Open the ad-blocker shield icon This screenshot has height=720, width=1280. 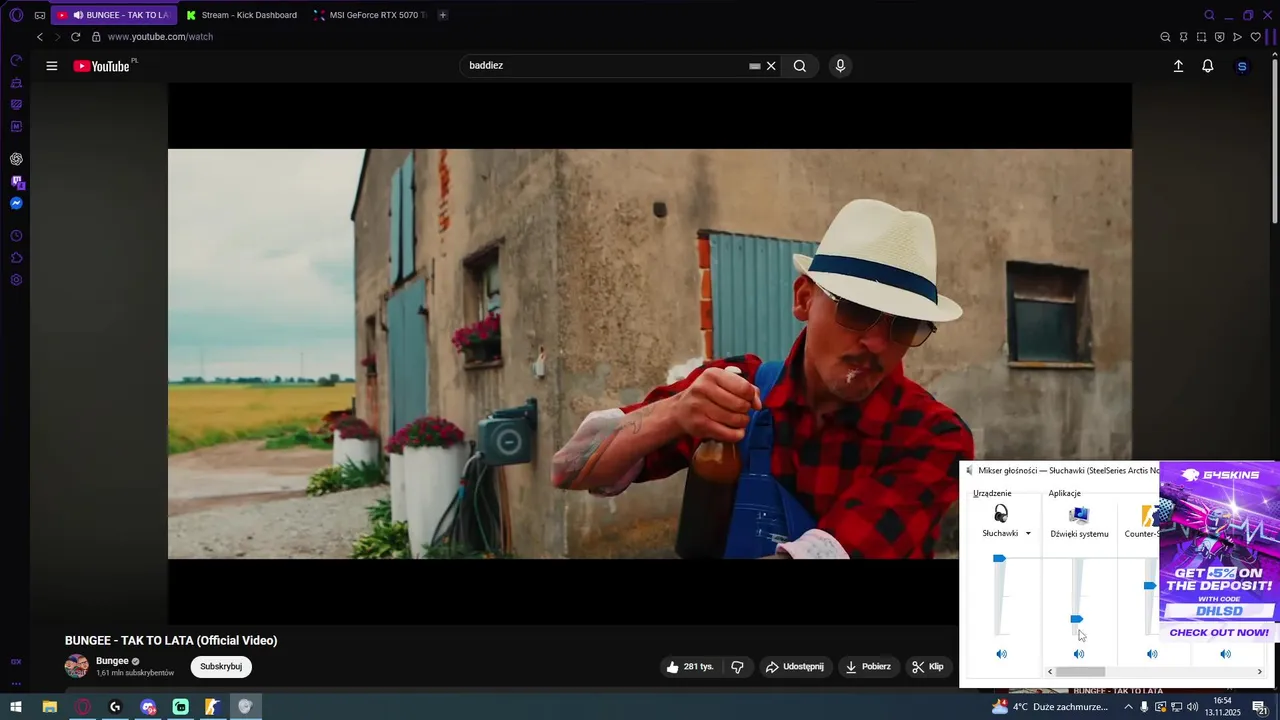1219,37
